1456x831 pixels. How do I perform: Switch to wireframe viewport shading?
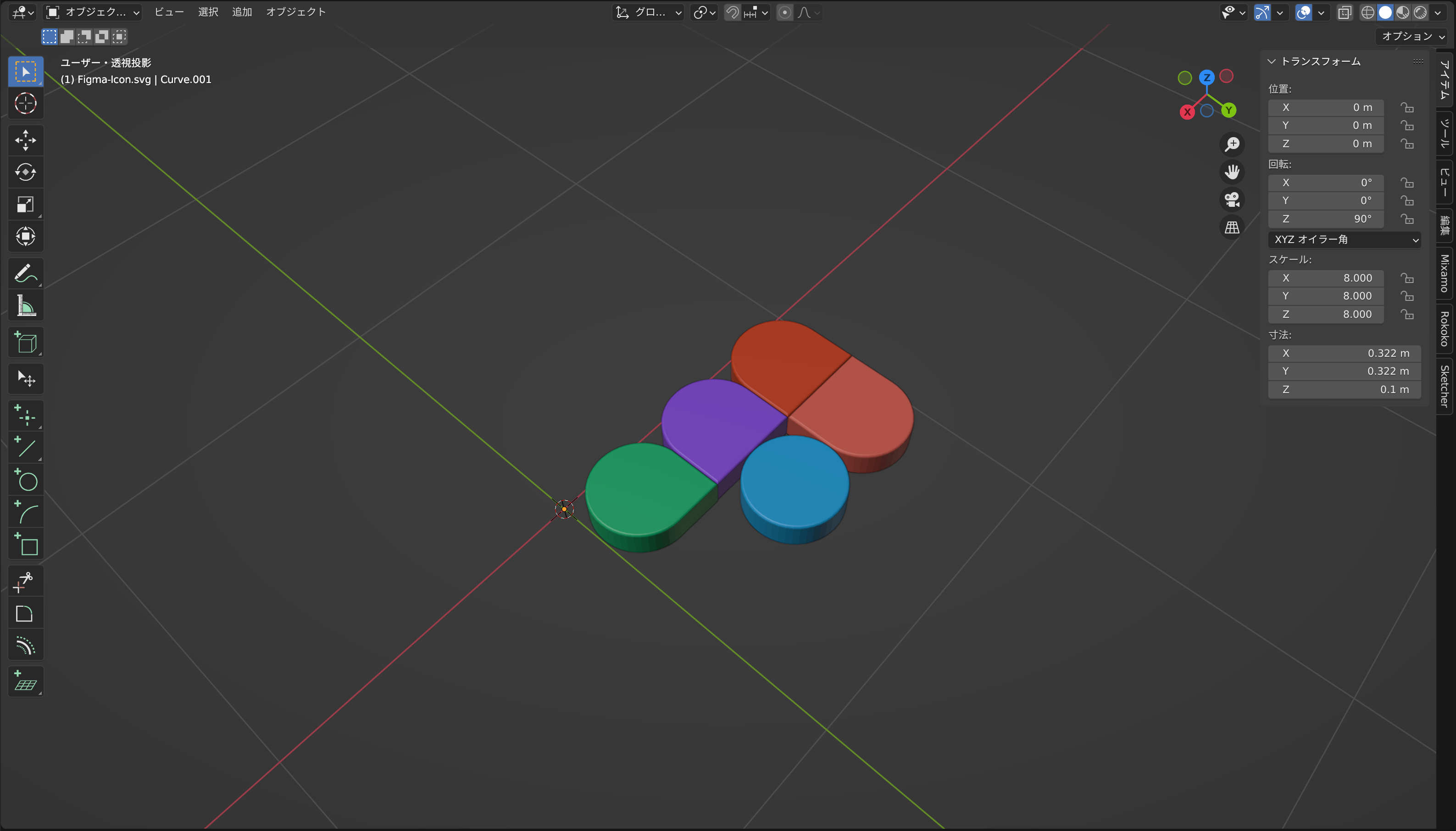1367,12
